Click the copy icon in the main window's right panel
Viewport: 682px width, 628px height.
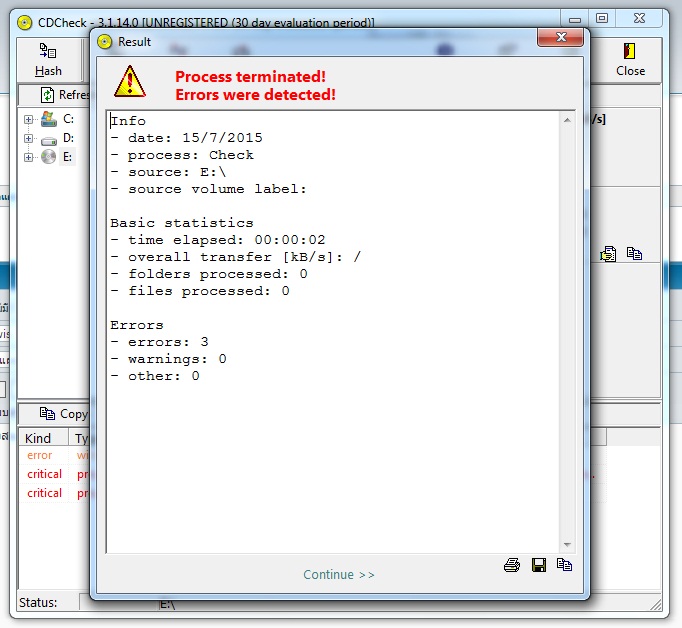click(x=634, y=254)
